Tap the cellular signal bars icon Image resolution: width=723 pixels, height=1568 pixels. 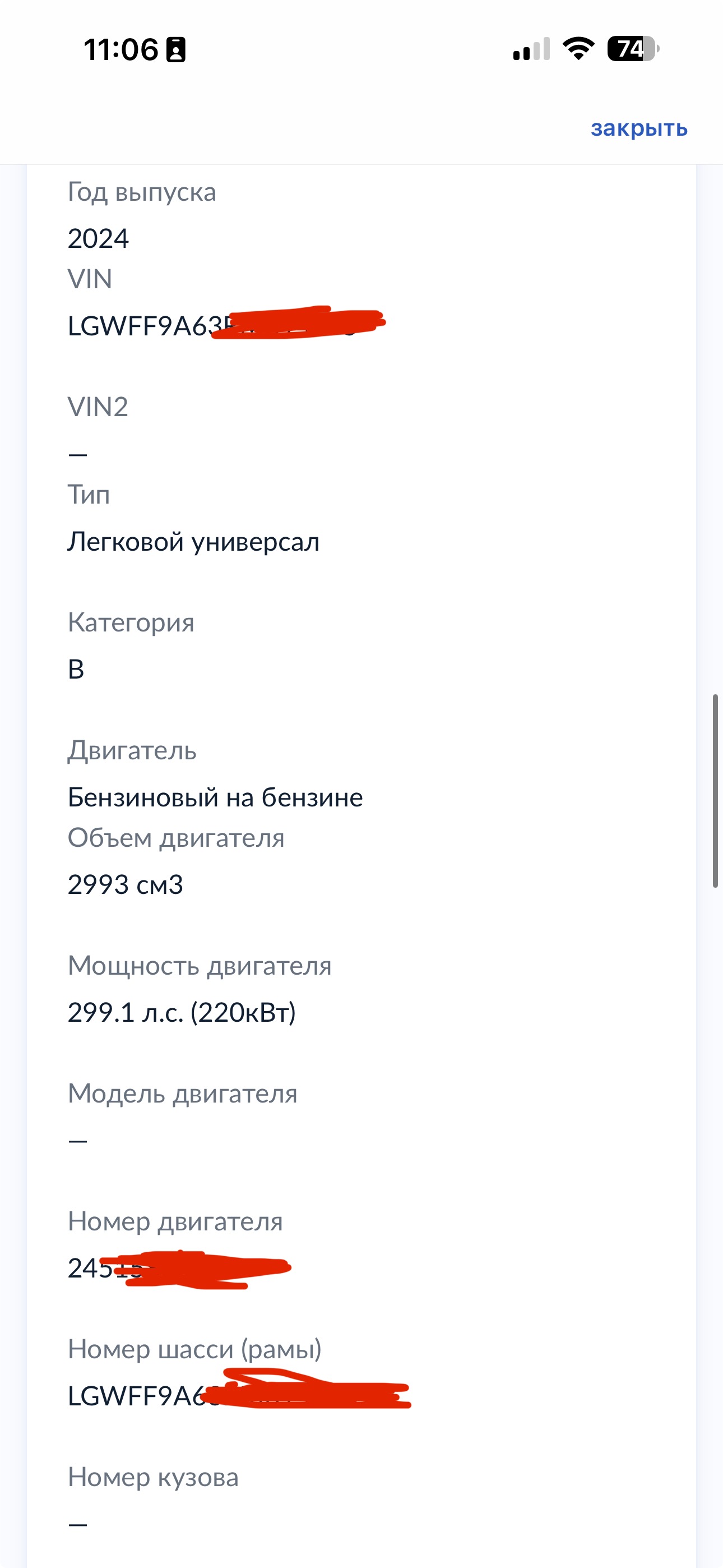[531, 49]
